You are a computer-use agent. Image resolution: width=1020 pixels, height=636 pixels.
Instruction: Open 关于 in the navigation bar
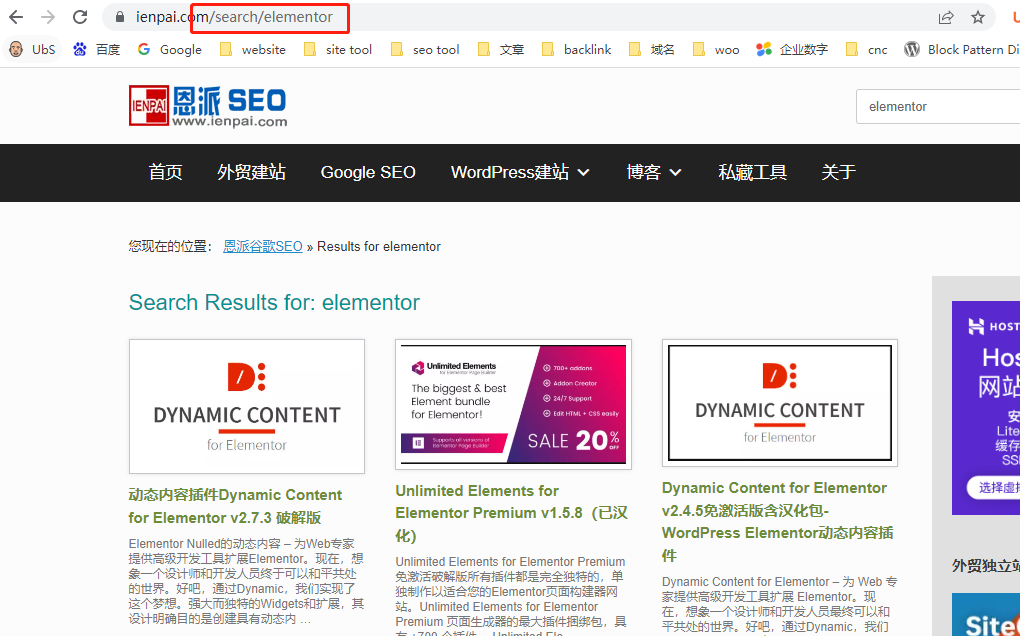(838, 172)
